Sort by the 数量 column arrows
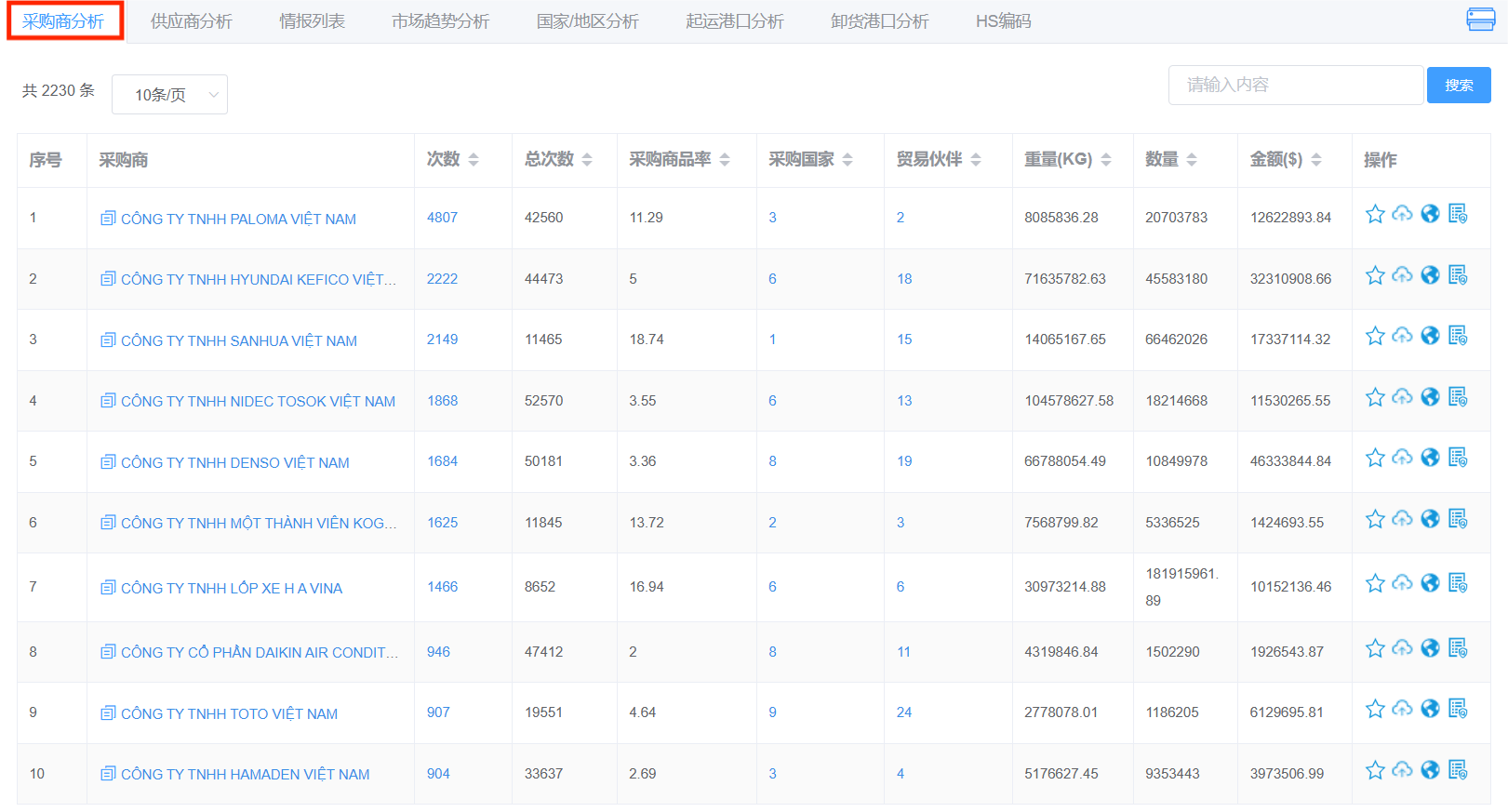The height and width of the screenshot is (812, 1508). (x=1192, y=160)
